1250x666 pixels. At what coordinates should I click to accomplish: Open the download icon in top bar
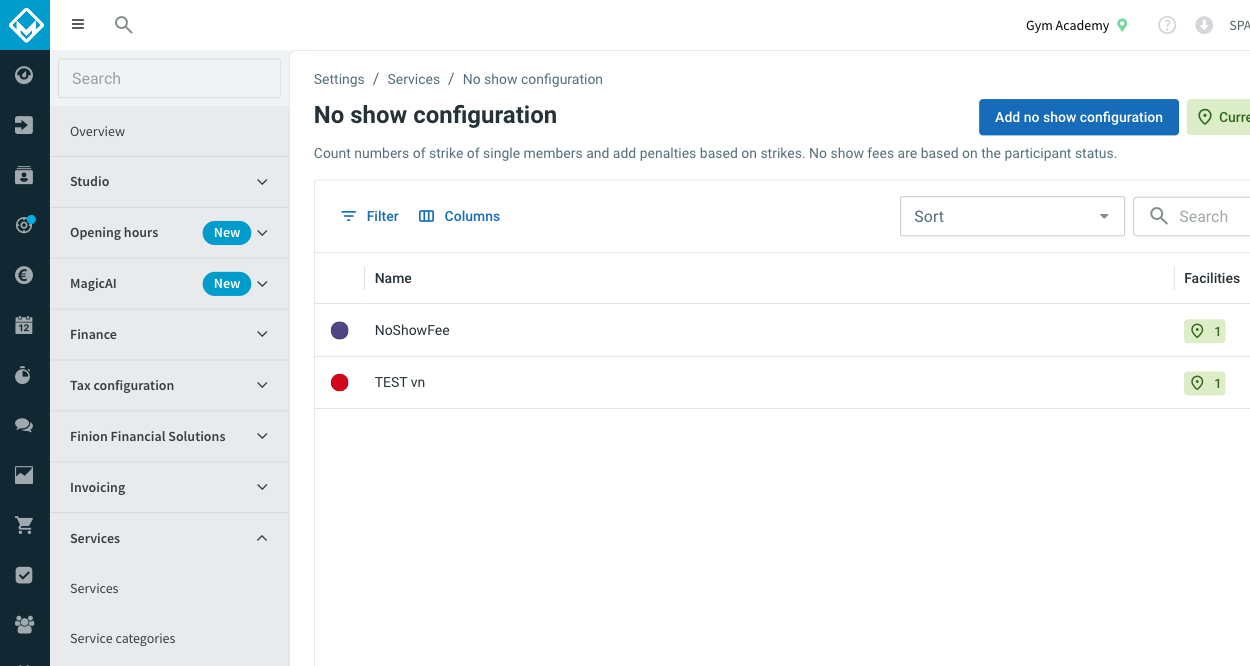[1204, 25]
